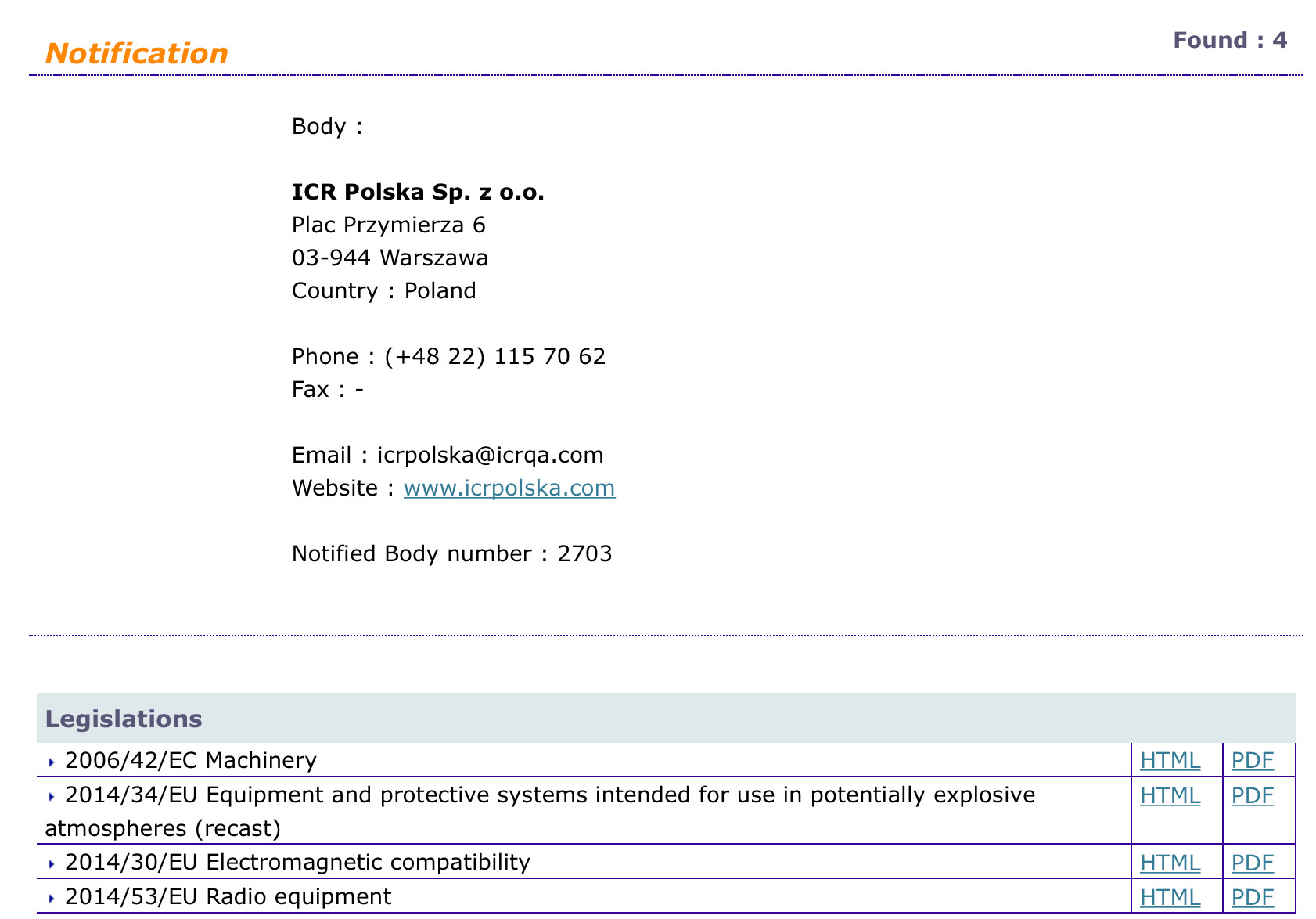This screenshot has width=1316, height=919.
Task: Click arrow bullet beside 2014/34/EU Equipment
Action: [52, 797]
